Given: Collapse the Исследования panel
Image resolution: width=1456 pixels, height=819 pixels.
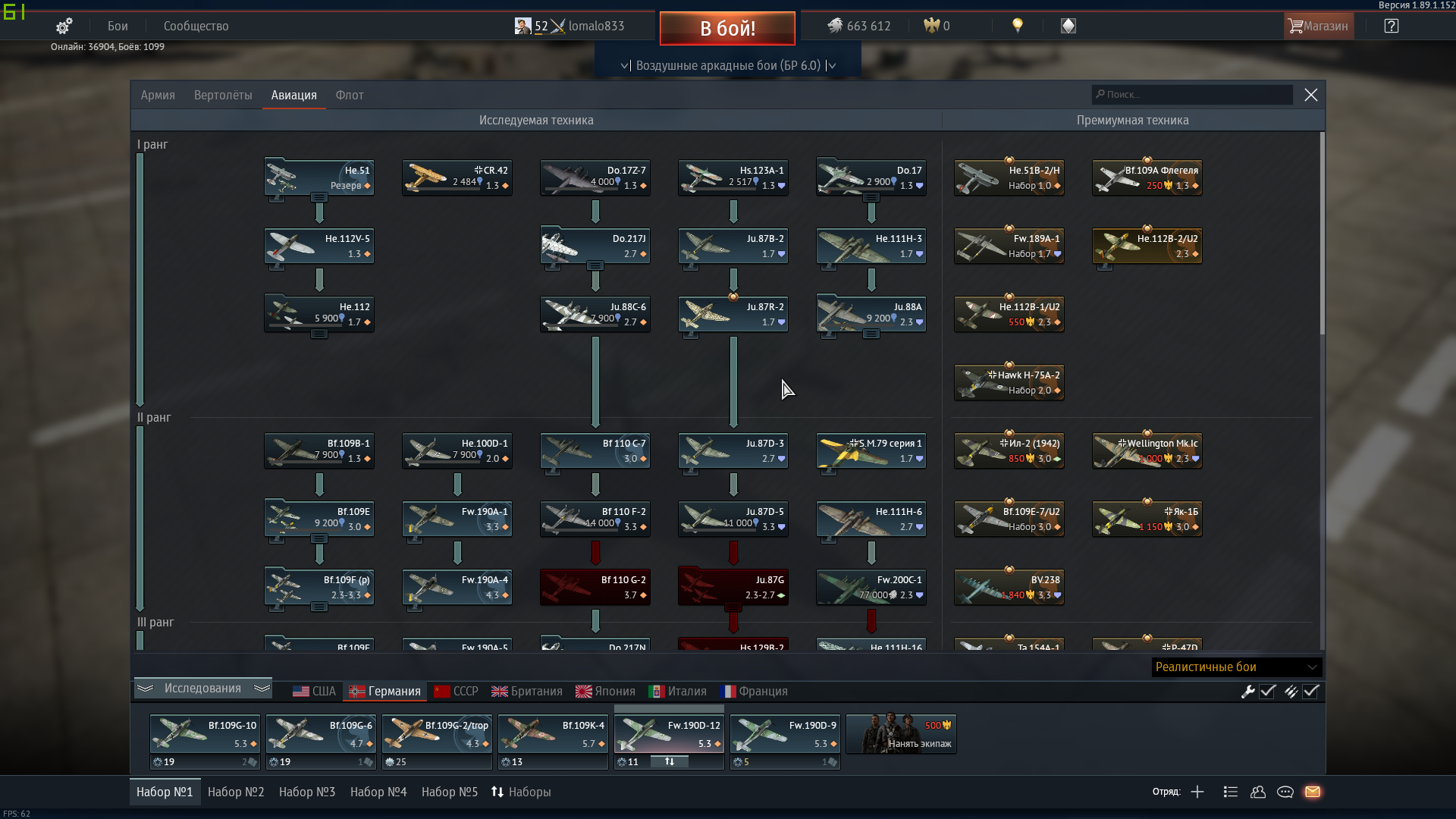Looking at the screenshot, I should [203, 688].
